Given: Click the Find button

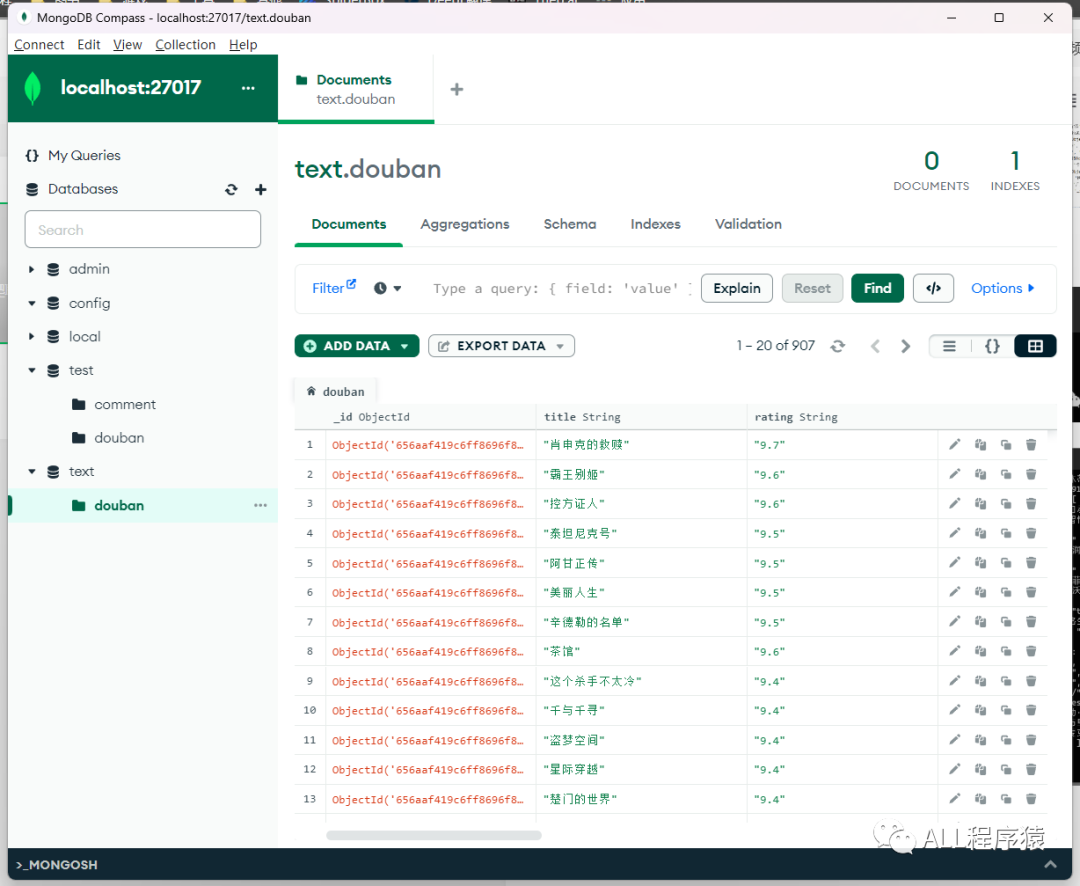Looking at the screenshot, I should (x=878, y=288).
